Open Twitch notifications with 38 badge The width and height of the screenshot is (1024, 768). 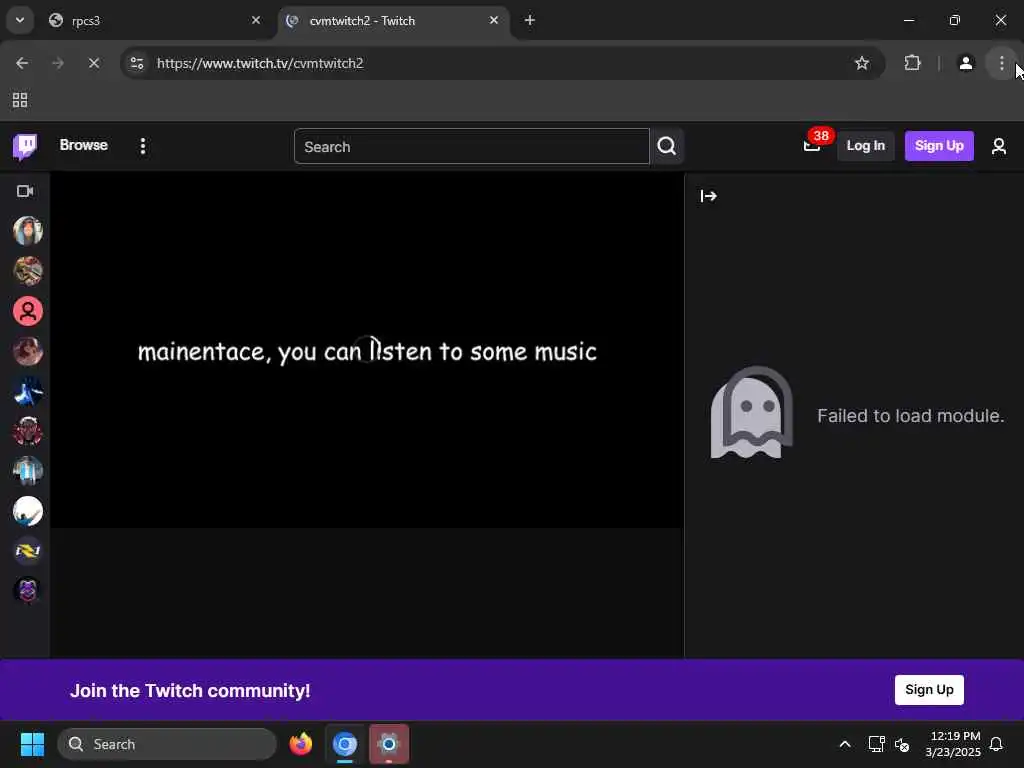point(812,146)
